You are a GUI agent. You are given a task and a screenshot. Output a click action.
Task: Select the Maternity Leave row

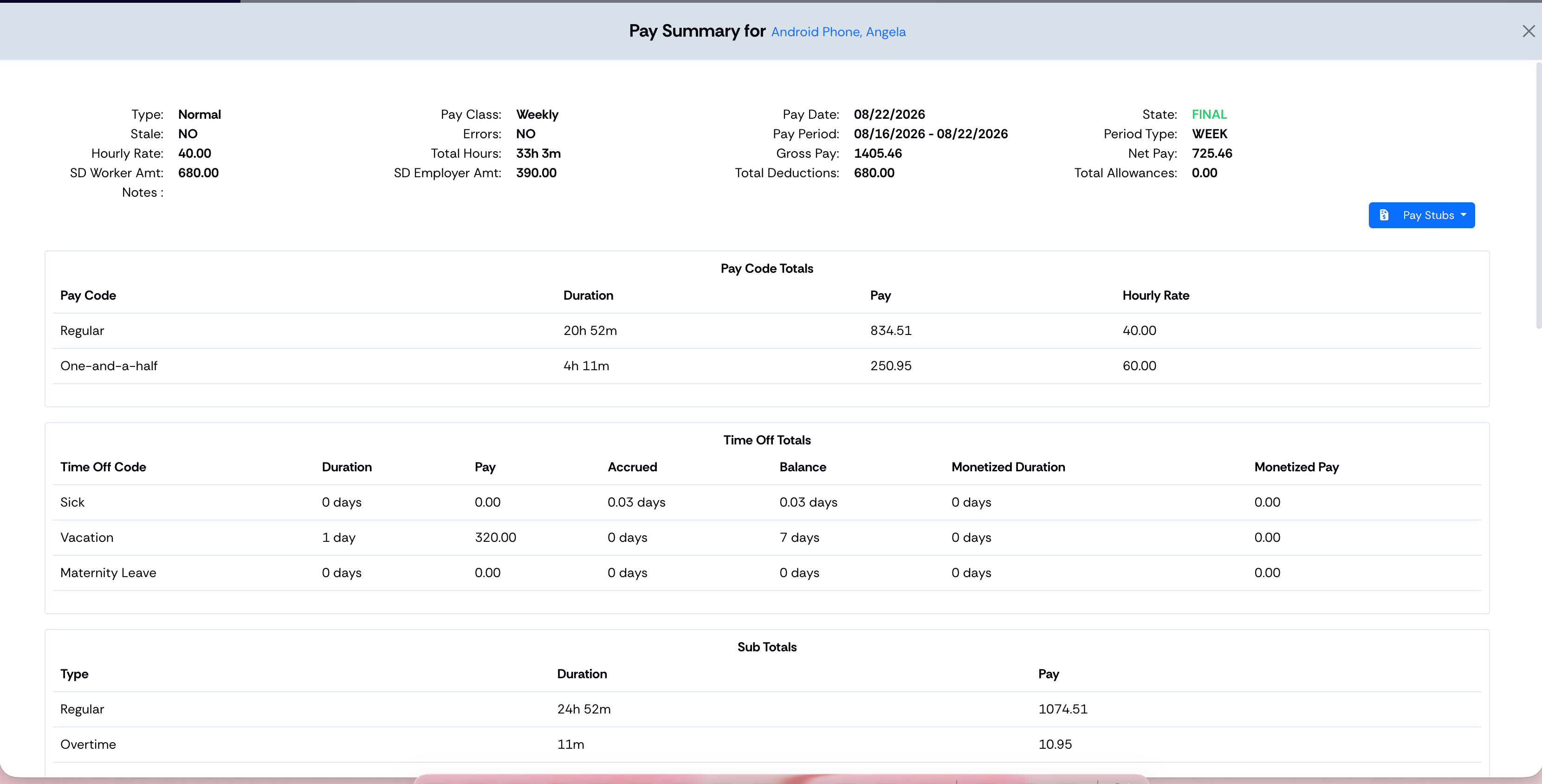(767, 573)
